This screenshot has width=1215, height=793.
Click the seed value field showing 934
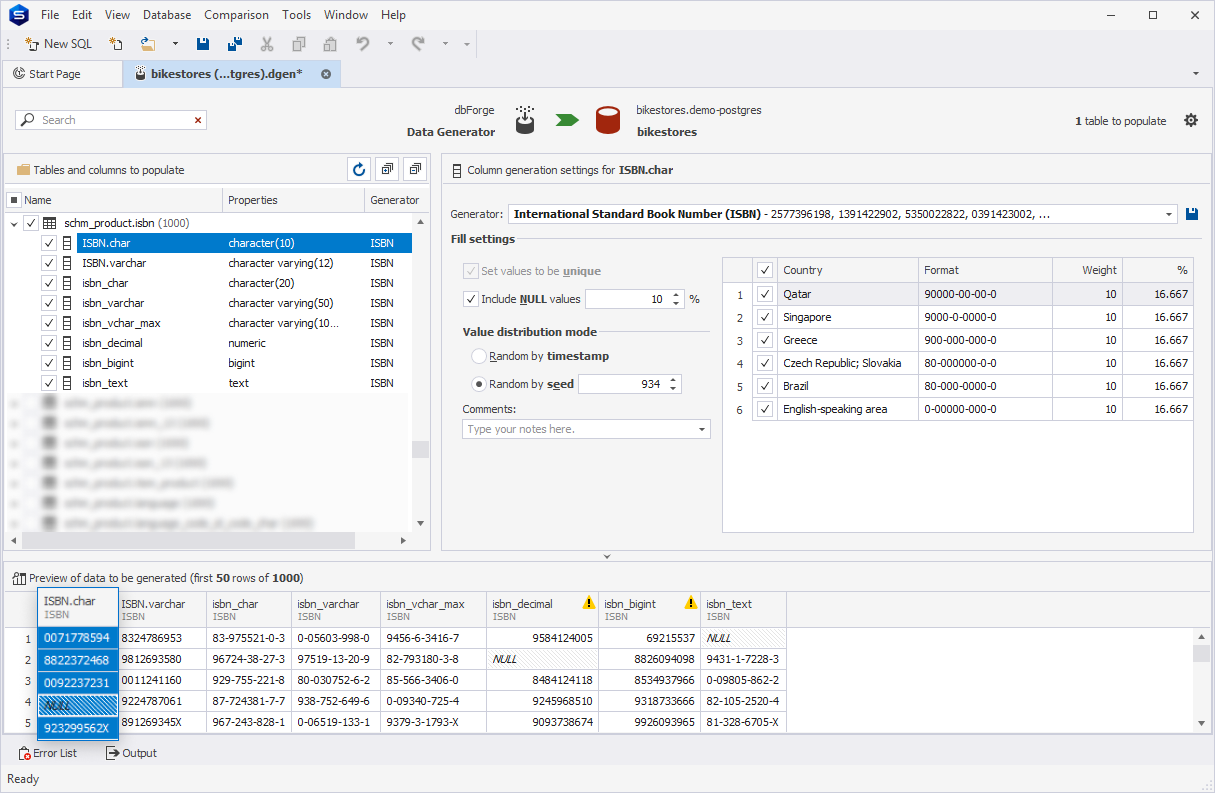tap(622, 384)
